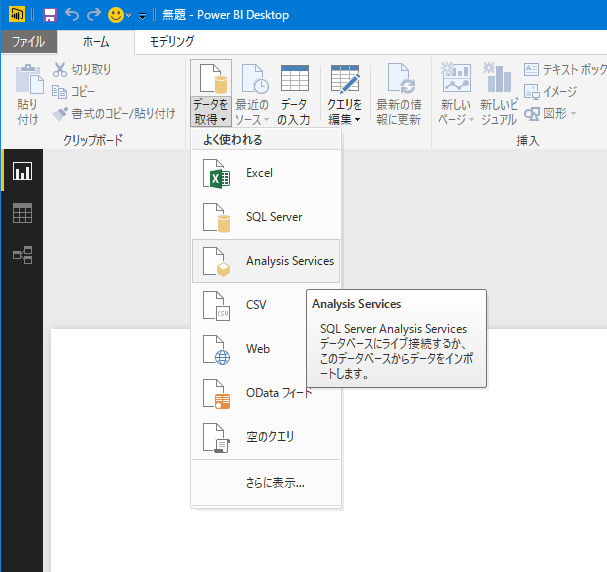Expand the データを取得 dropdown arrow
Screen dimensions: 607x572
pyautogui.click(x=210, y=119)
